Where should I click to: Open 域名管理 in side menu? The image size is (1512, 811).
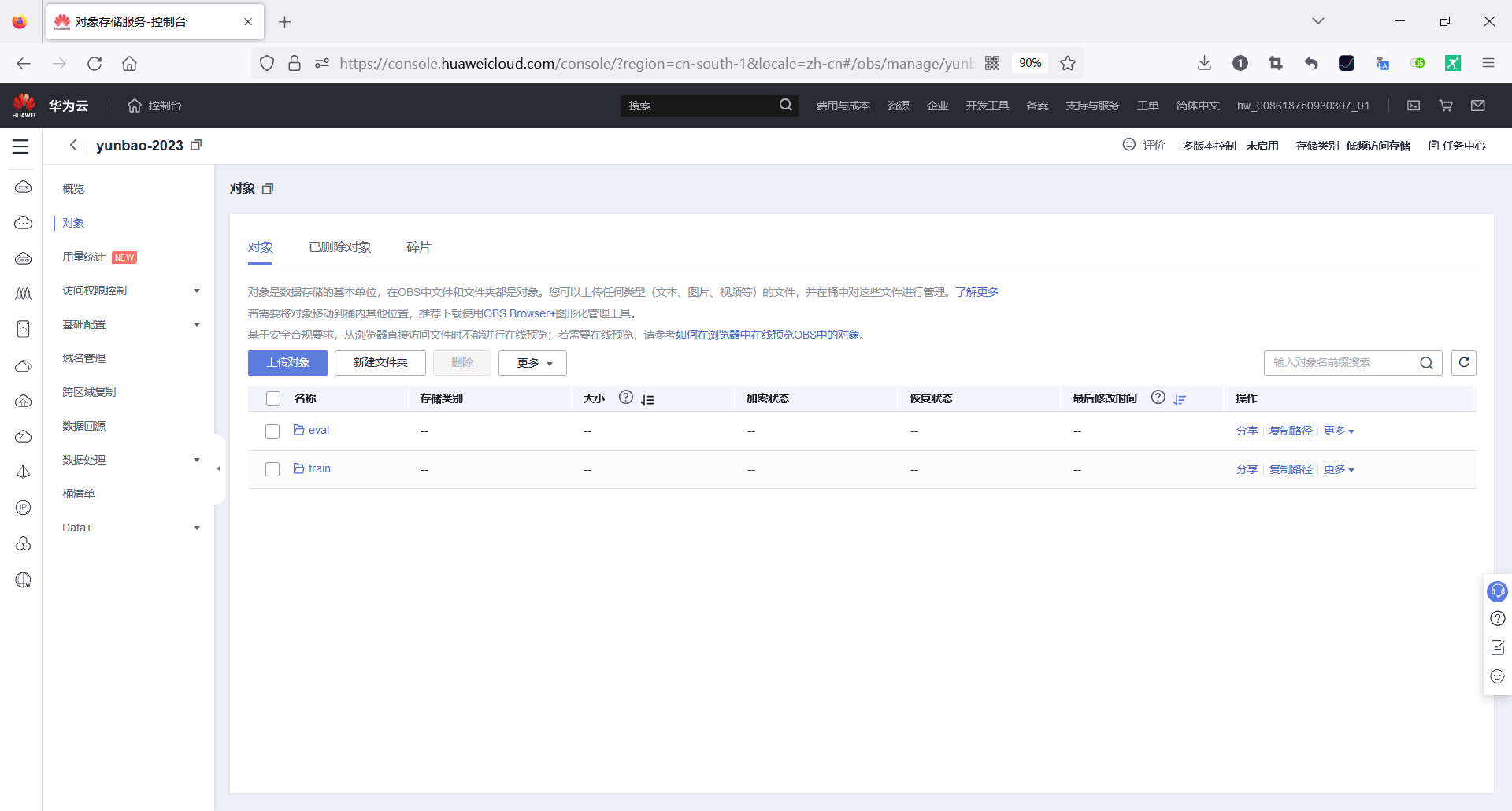point(83,359)
